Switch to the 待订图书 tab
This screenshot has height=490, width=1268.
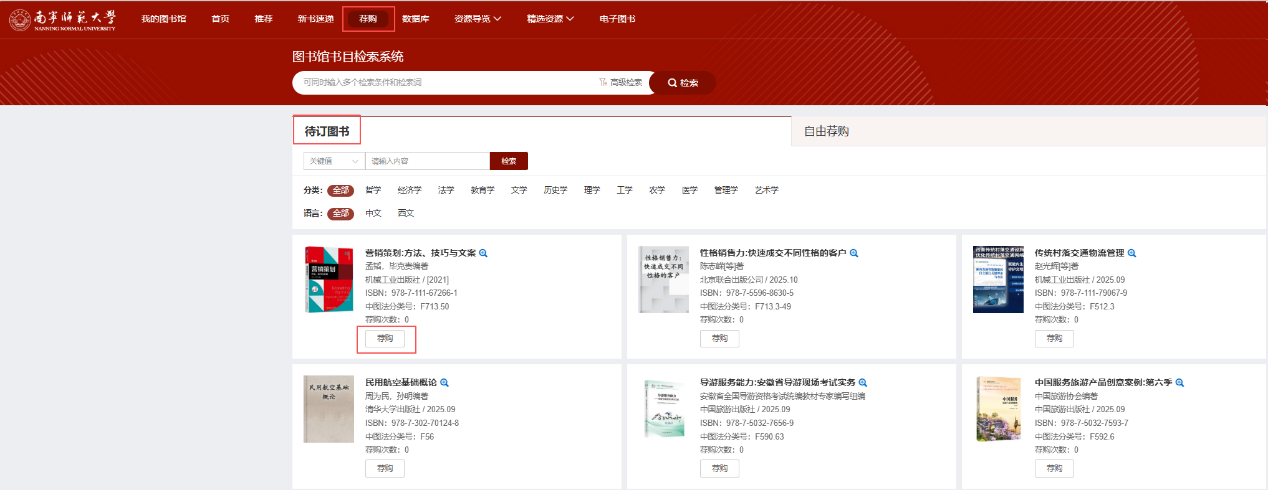click(327, 131)
